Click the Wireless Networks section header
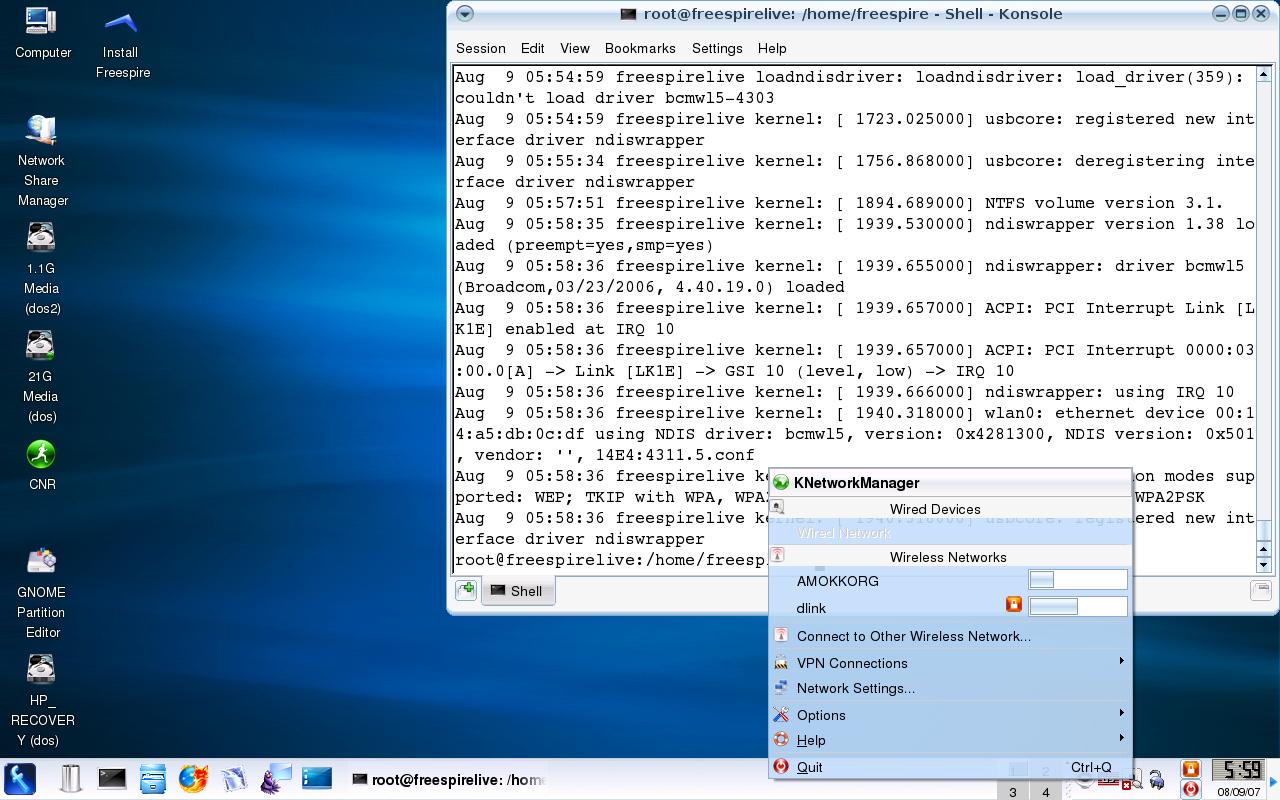 948,557
